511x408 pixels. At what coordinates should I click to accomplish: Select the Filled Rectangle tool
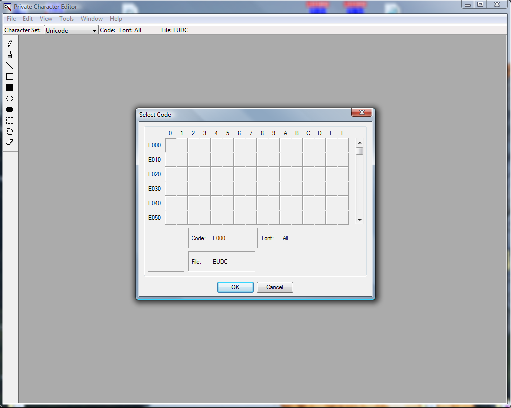[x=10, y=88]
